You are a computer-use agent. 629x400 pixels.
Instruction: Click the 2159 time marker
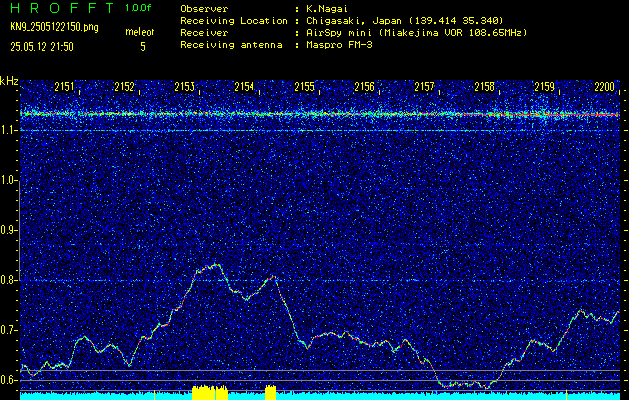pyautogui.click(x=544, y=87)
